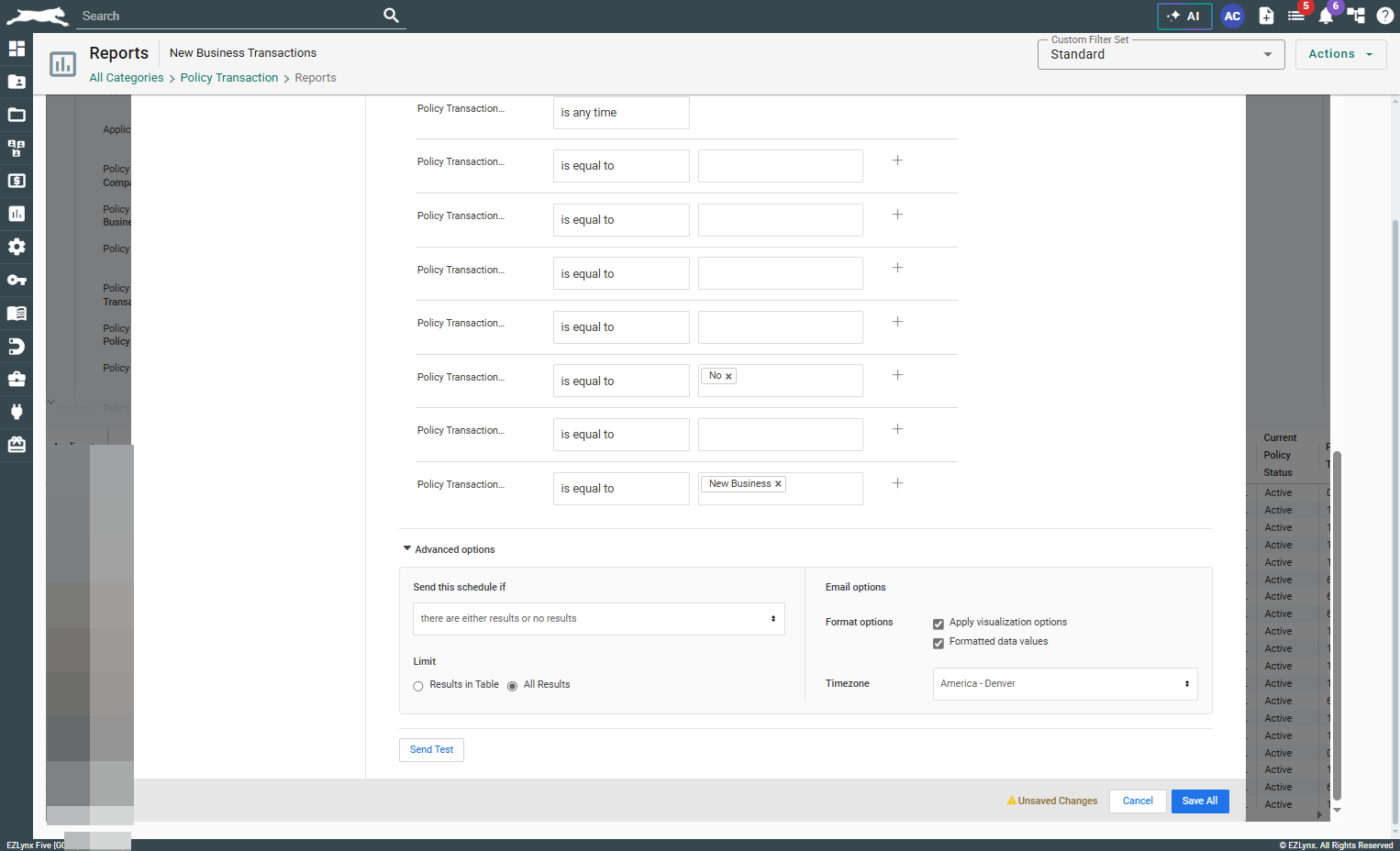Click the empty folder icon in the sidebar
The height and width of the screenshot is (851, 1400).
(x=17, y=115)
